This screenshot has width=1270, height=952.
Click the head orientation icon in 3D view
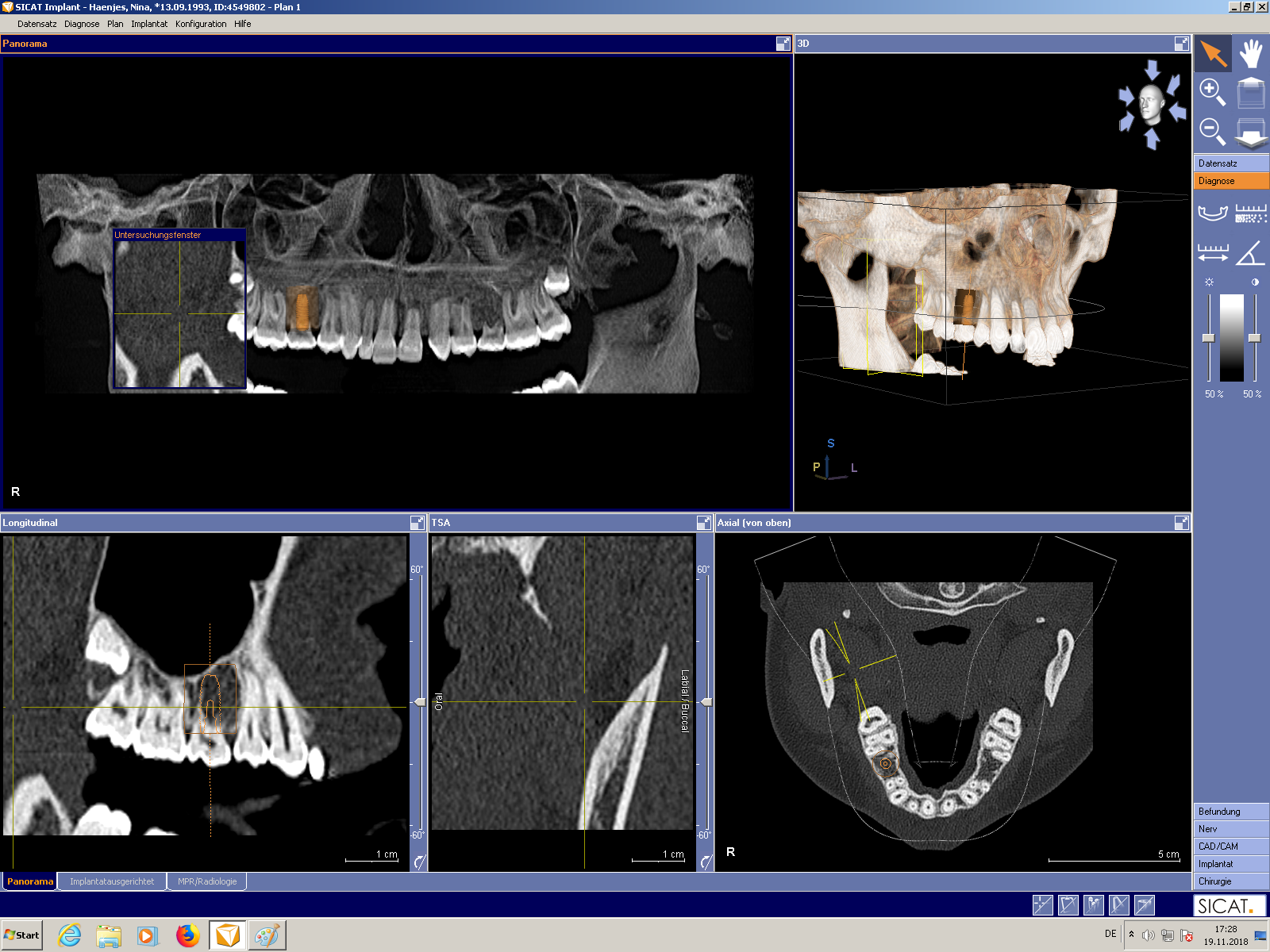[x=1152, y=105]
